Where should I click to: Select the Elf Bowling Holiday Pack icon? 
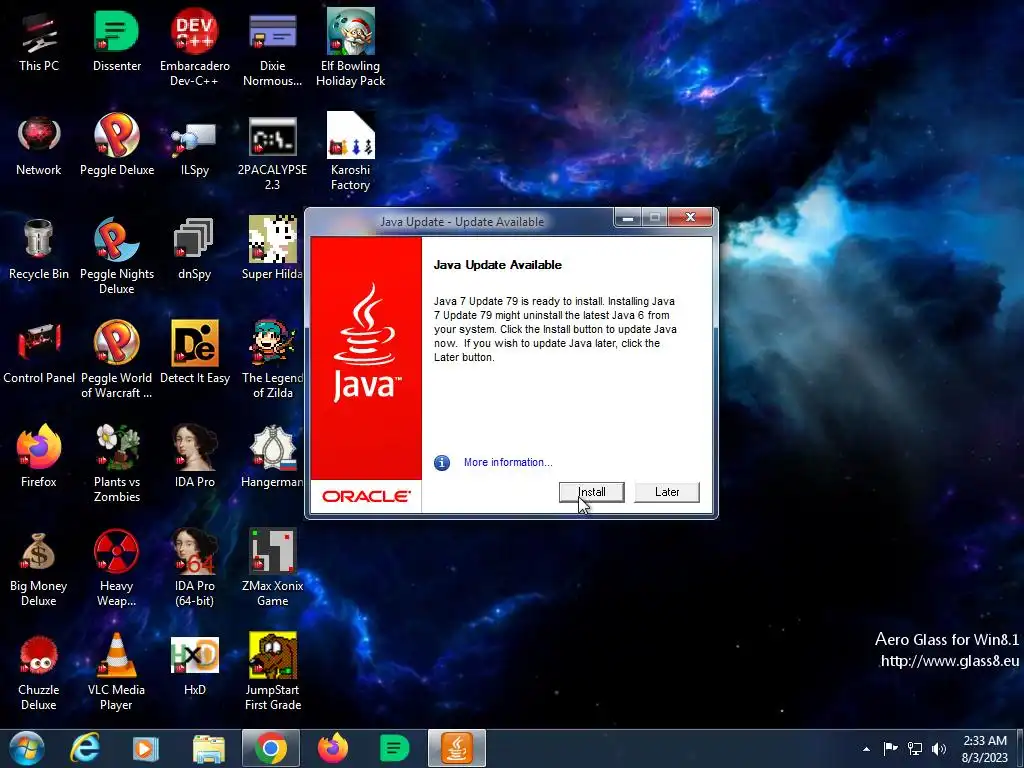[x=351, y=49]
